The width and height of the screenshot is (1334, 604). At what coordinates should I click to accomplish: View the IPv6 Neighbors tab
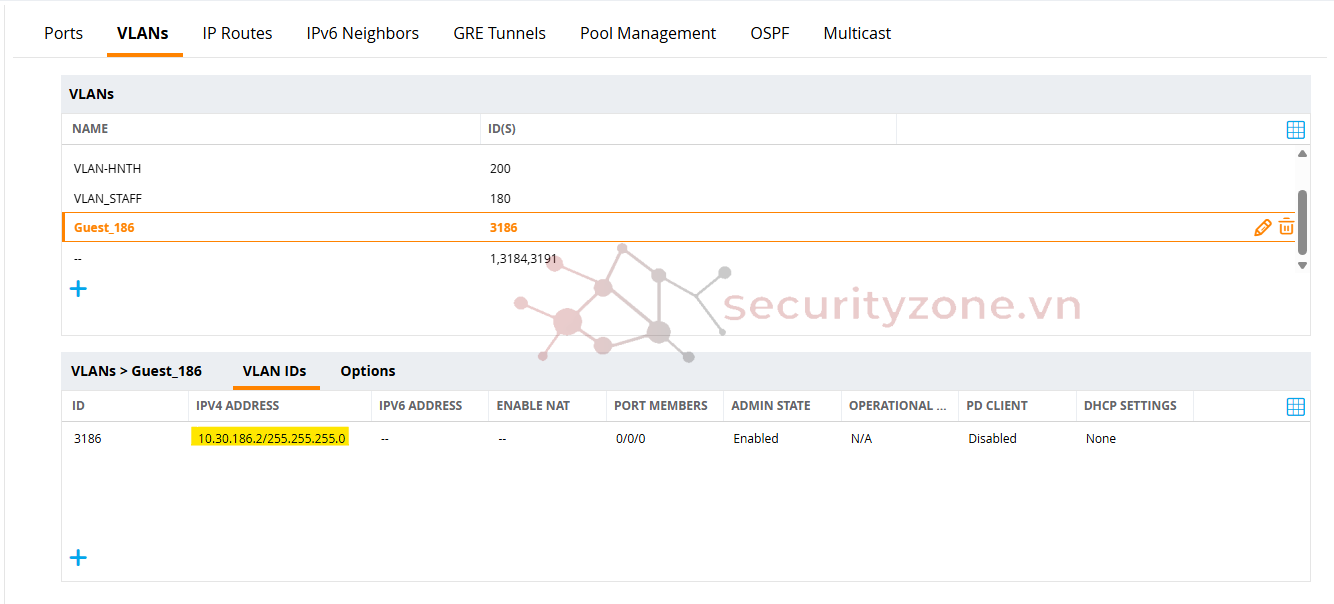click(x=362, y=33)
